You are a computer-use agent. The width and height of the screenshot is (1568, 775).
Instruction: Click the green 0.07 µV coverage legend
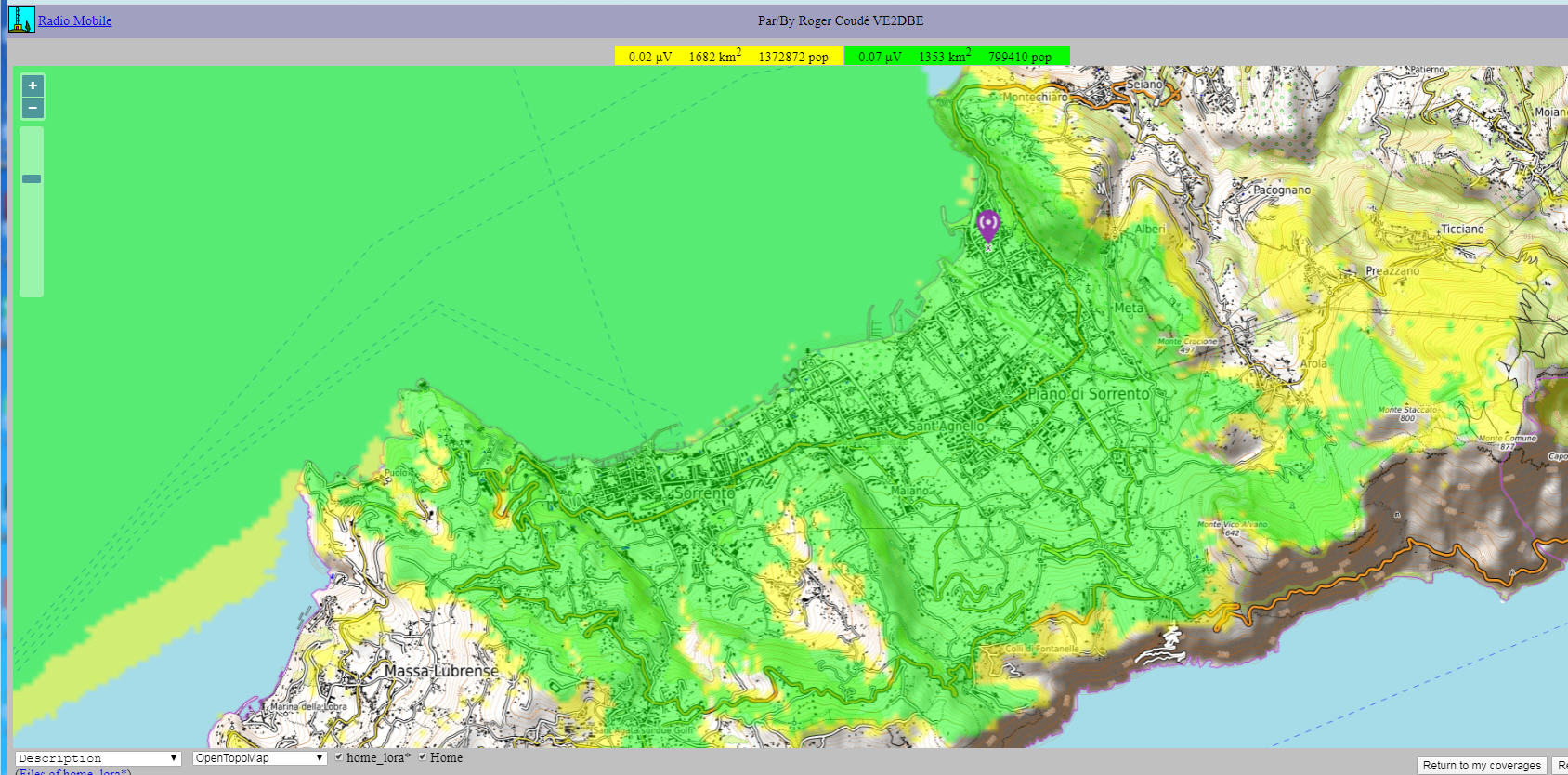pyautogui.click(x=957, y=56)
